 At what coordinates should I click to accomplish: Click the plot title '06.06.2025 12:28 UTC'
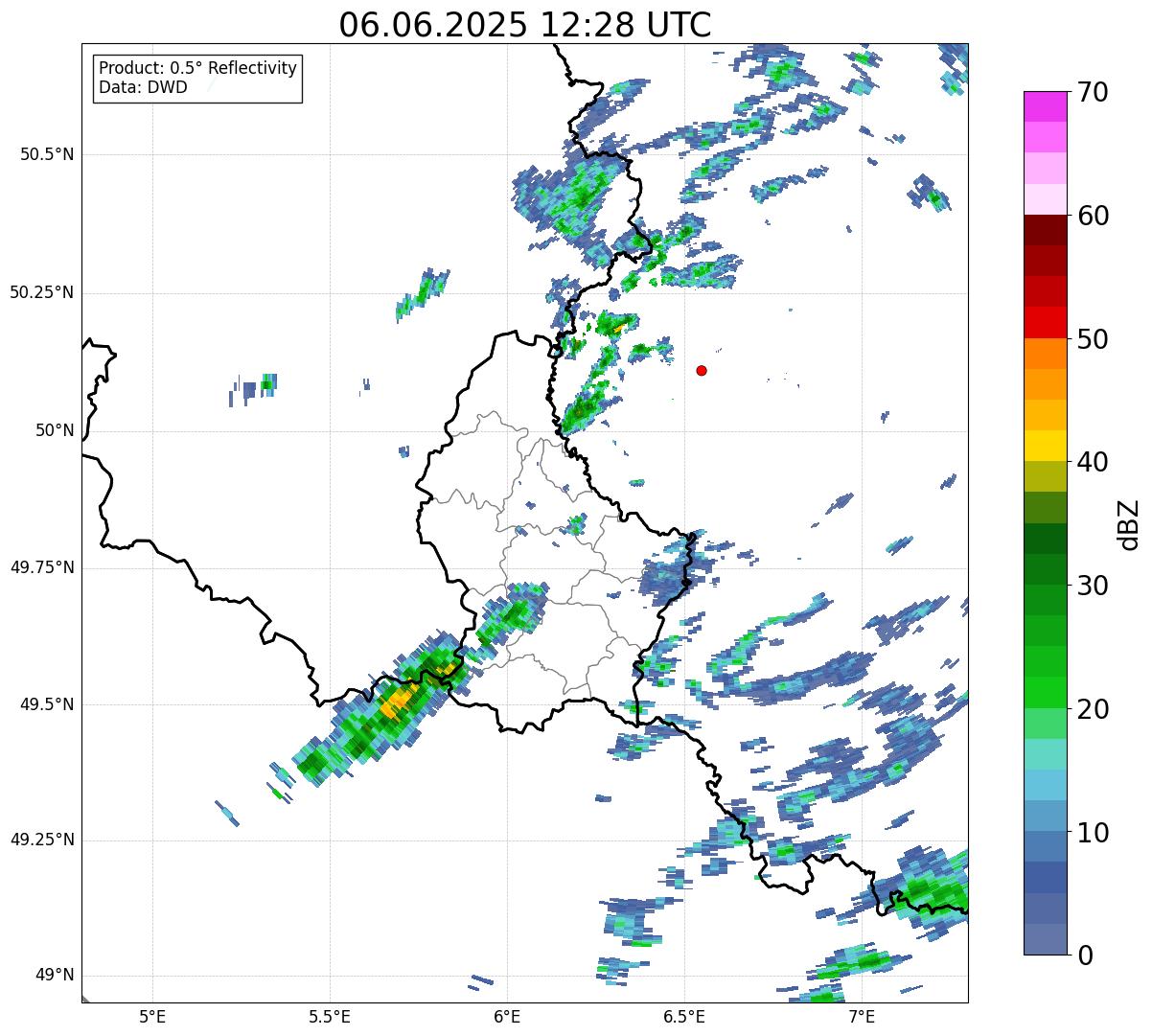(525, 25)
